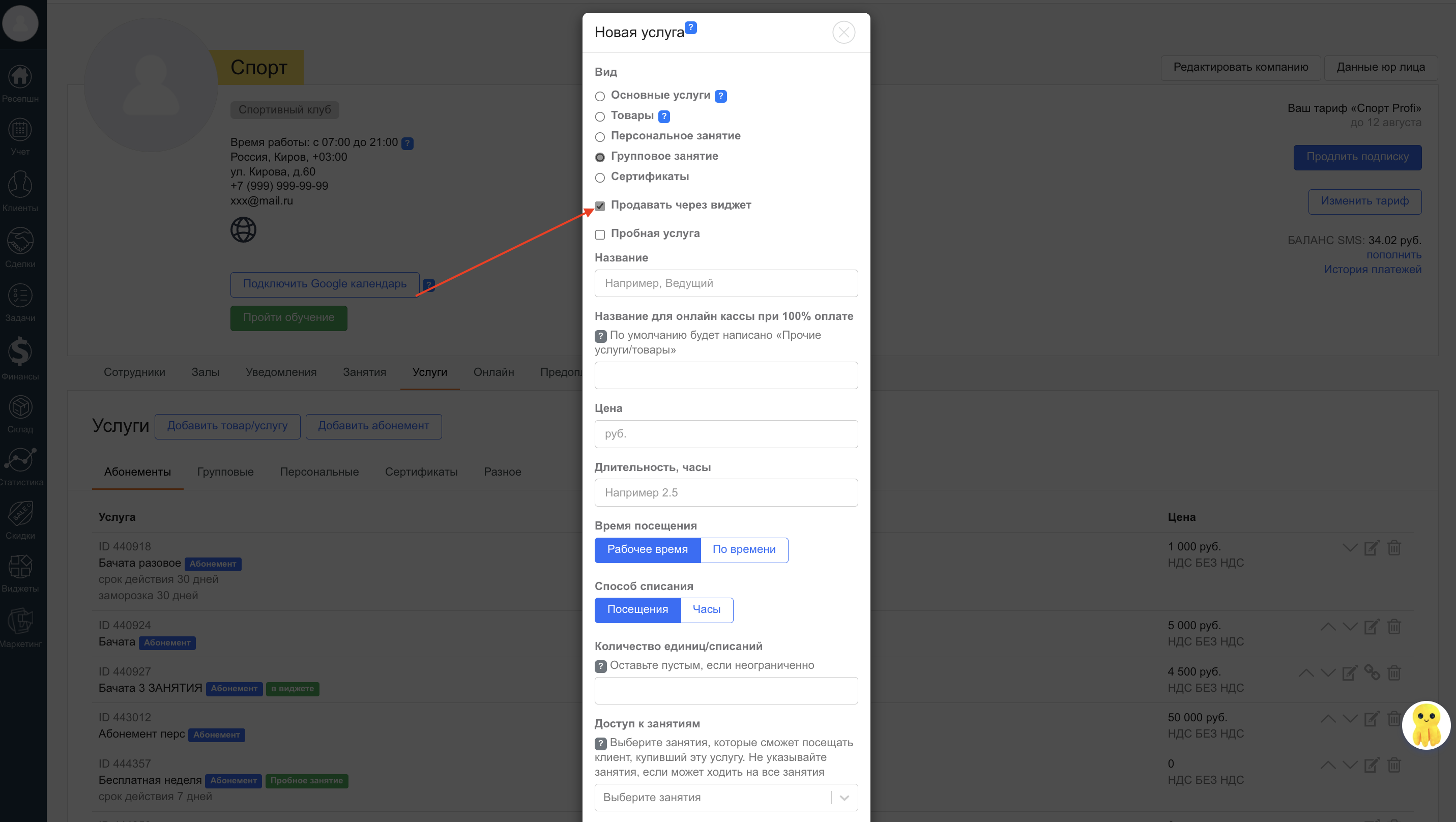The height and width of the screenshot is (822, 1456).
Task: Uncheck Продавать через виджет checkbox
Action: tap(600, 205)
